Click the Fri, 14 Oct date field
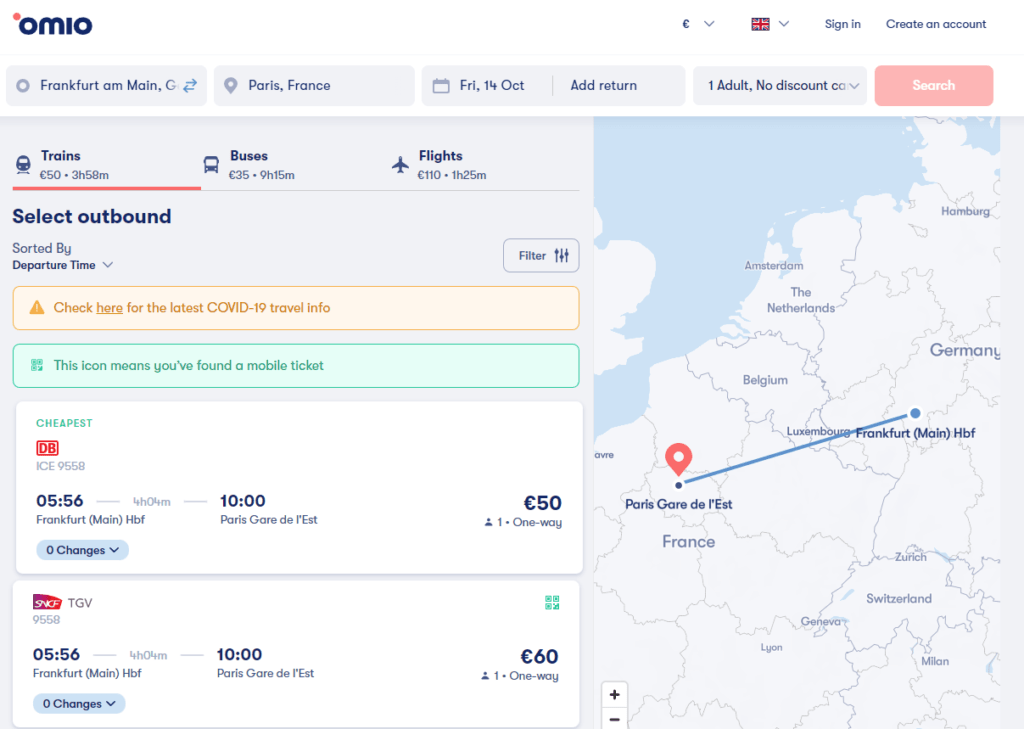This screenshot has width=1024, height=729. pyautogui.click(x=492, y=86)
